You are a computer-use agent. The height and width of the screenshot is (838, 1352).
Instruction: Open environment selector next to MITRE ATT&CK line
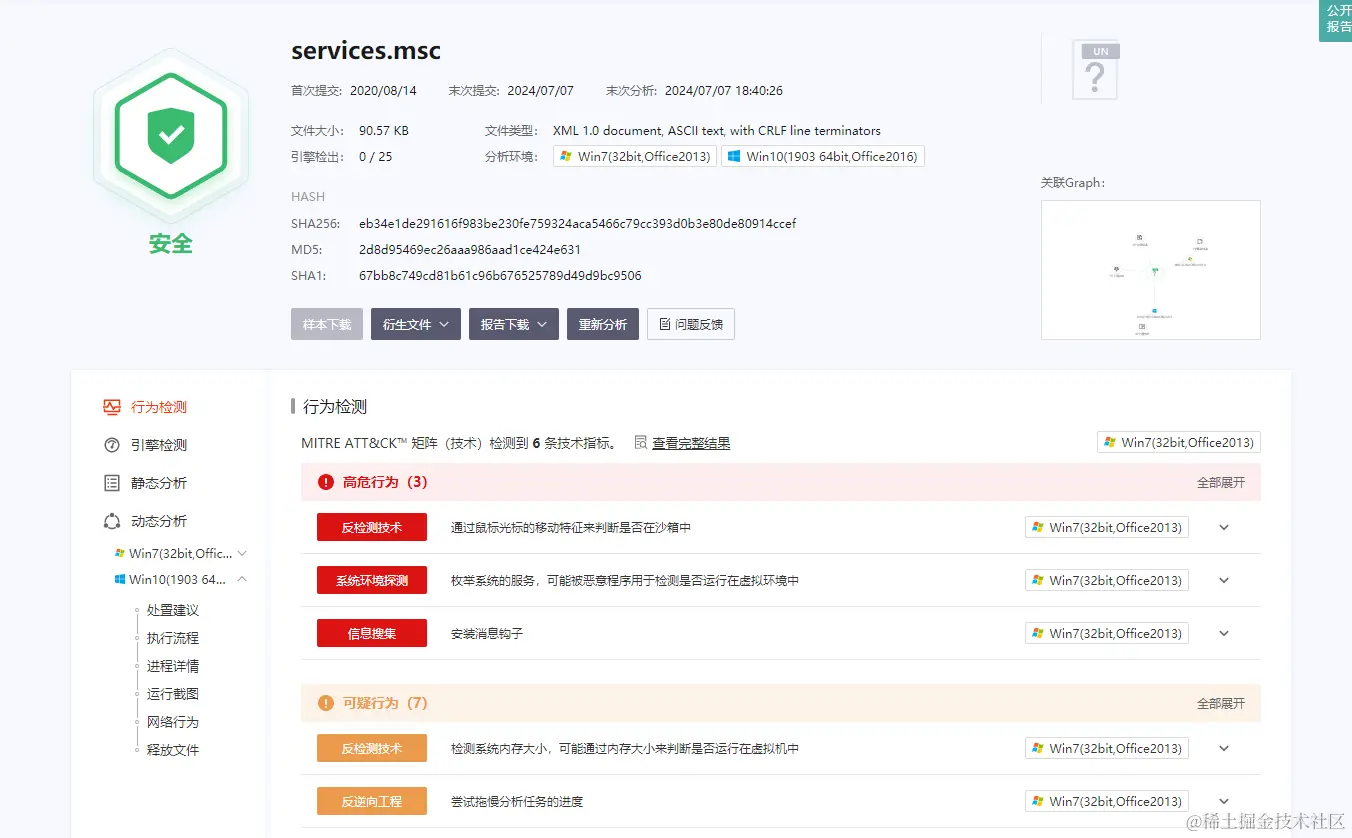(x=1179, y=442)
